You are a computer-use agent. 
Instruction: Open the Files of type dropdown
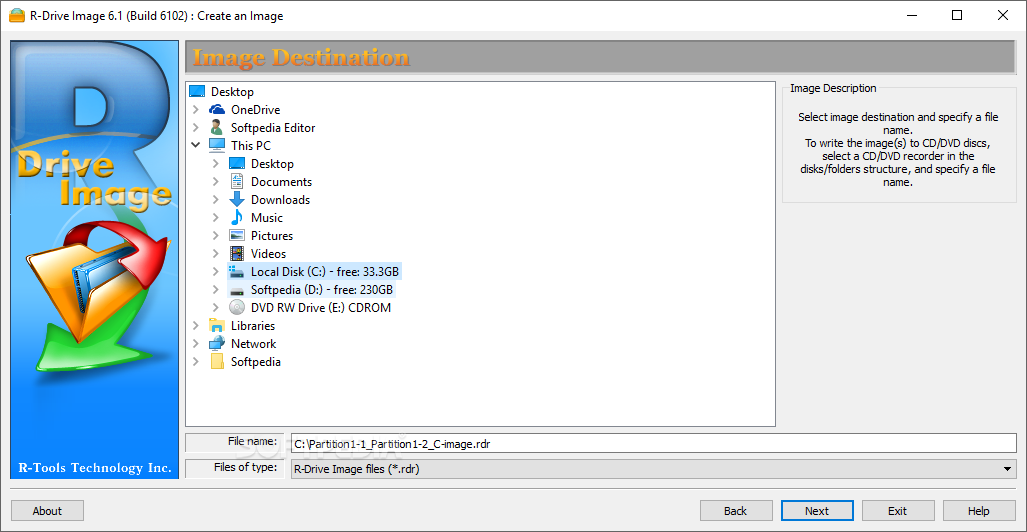point(1007,468)
